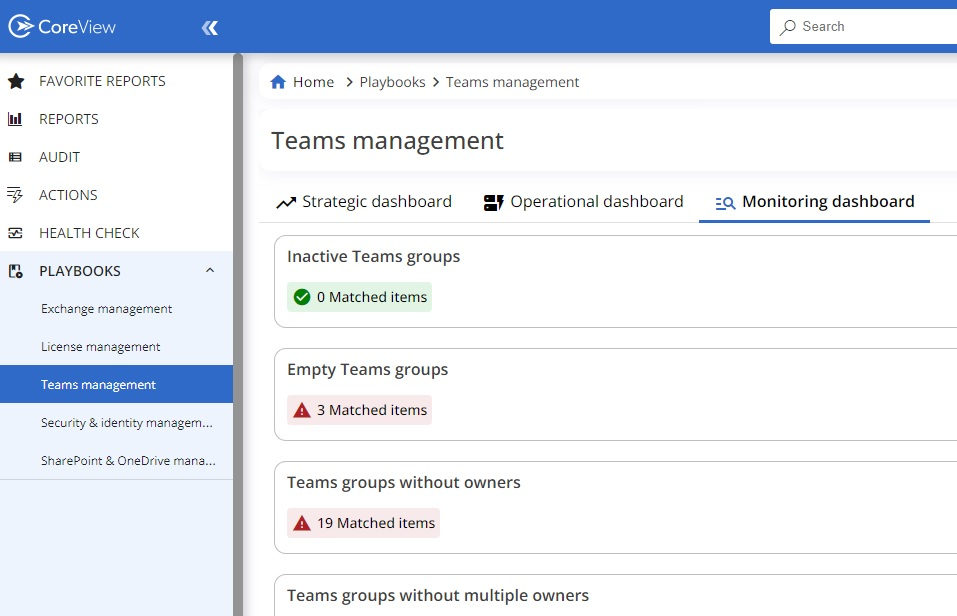The image size is (957, 616).
Task: Open FAVORITE REPORTS in sidebar
Action: click(x=102, y=81)
